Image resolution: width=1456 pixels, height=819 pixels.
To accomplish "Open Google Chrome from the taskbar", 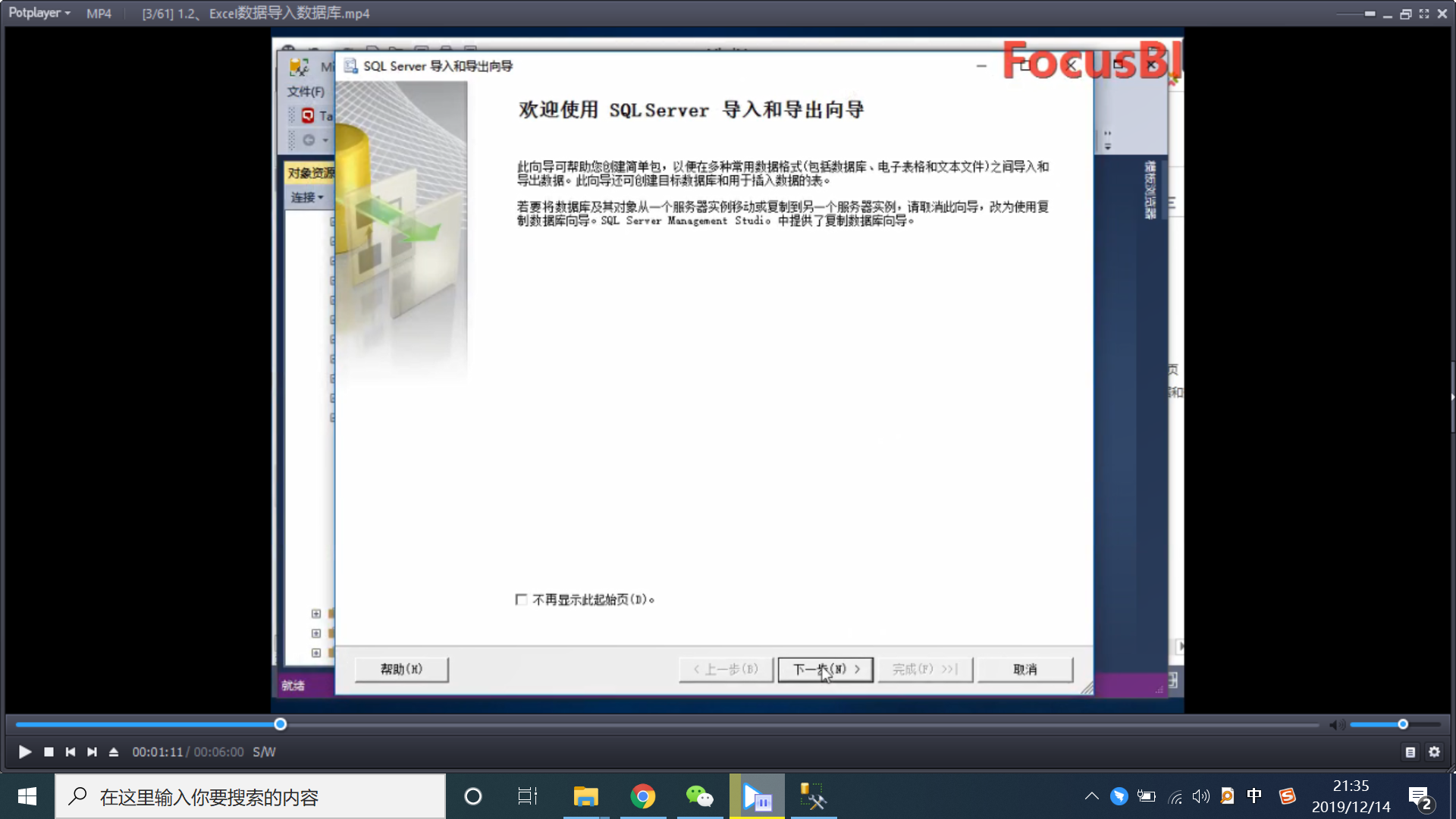I will 642,795.
